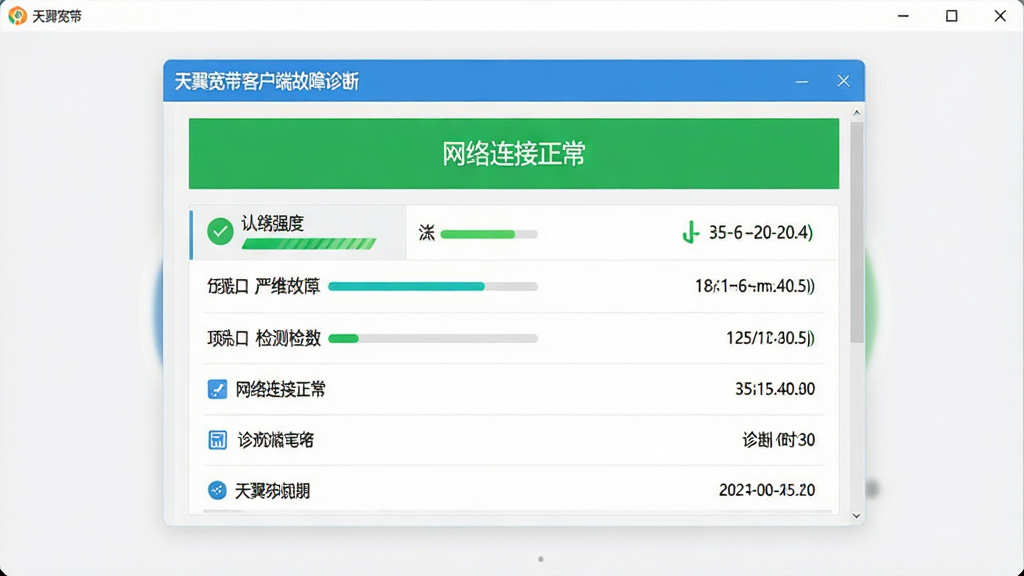Minimize the 天翼宽带客户端故障诊断 dialog

tap(802, 82)
